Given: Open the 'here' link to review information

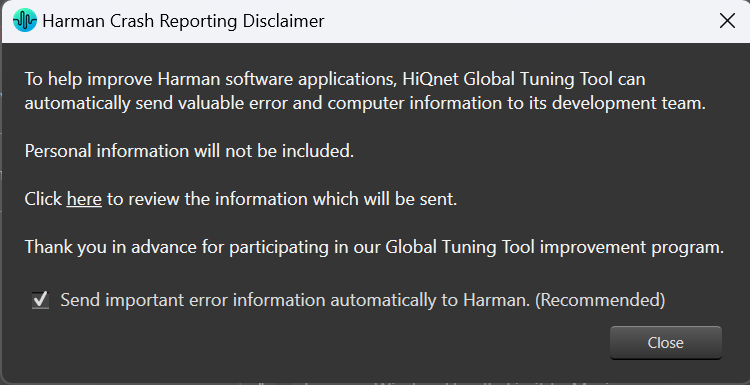Looking at the screenshot, I should 84,199.
